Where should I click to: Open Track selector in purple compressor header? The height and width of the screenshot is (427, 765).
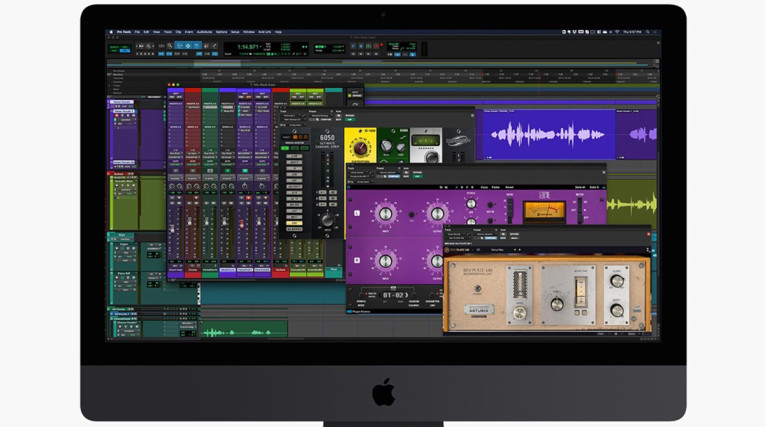click(x=358, y=172)
